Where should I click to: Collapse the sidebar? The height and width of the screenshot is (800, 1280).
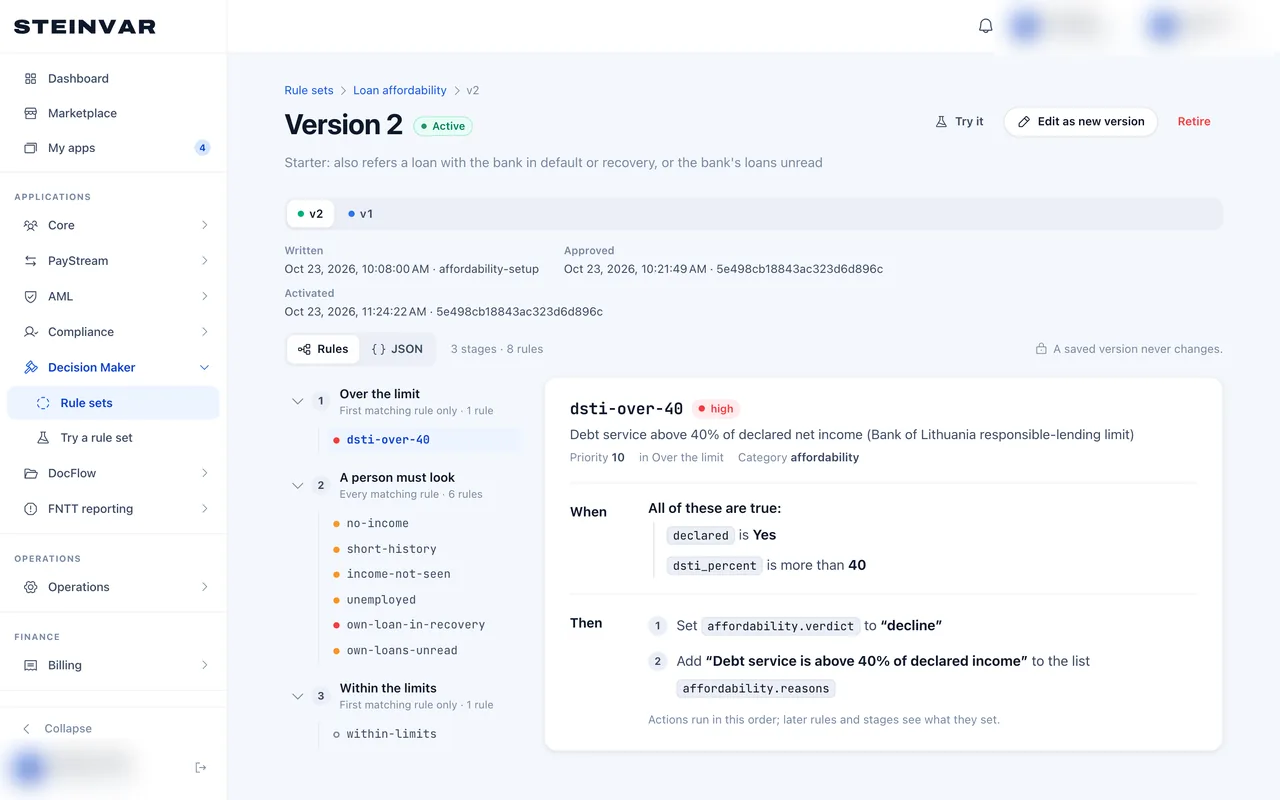[58, 728]
